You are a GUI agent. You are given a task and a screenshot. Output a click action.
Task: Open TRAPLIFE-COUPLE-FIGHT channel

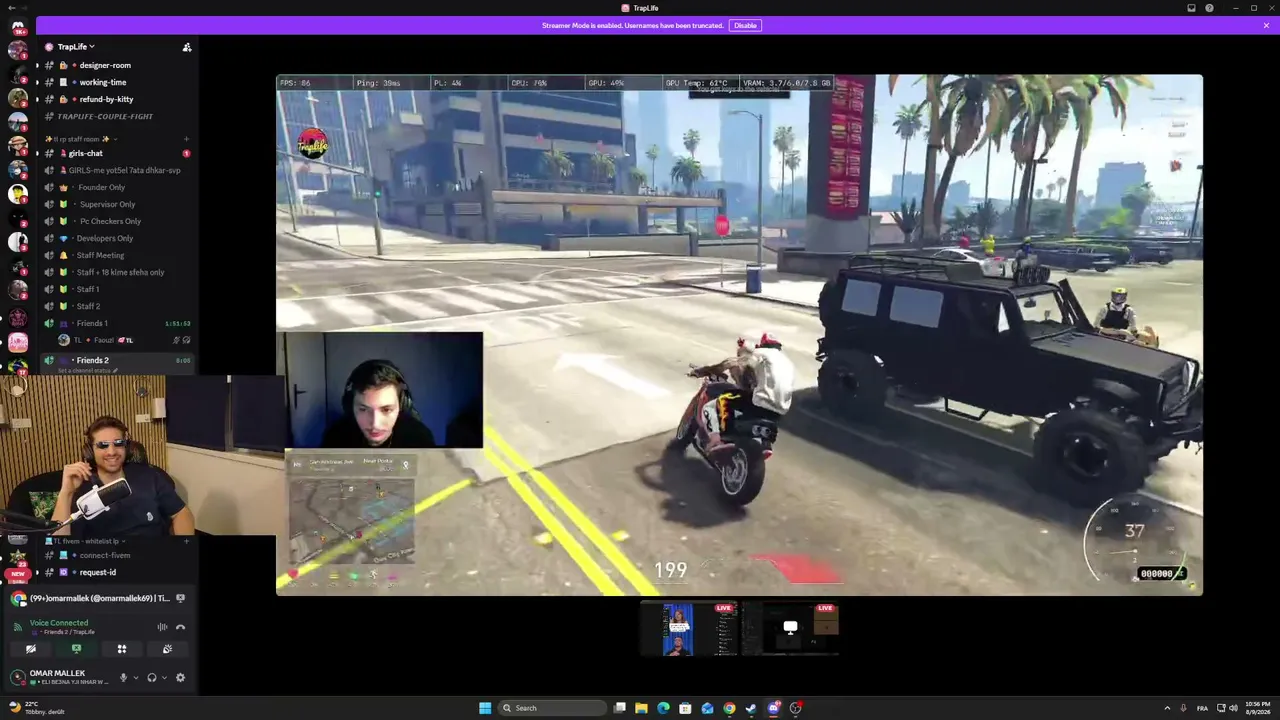coord(116,116)
